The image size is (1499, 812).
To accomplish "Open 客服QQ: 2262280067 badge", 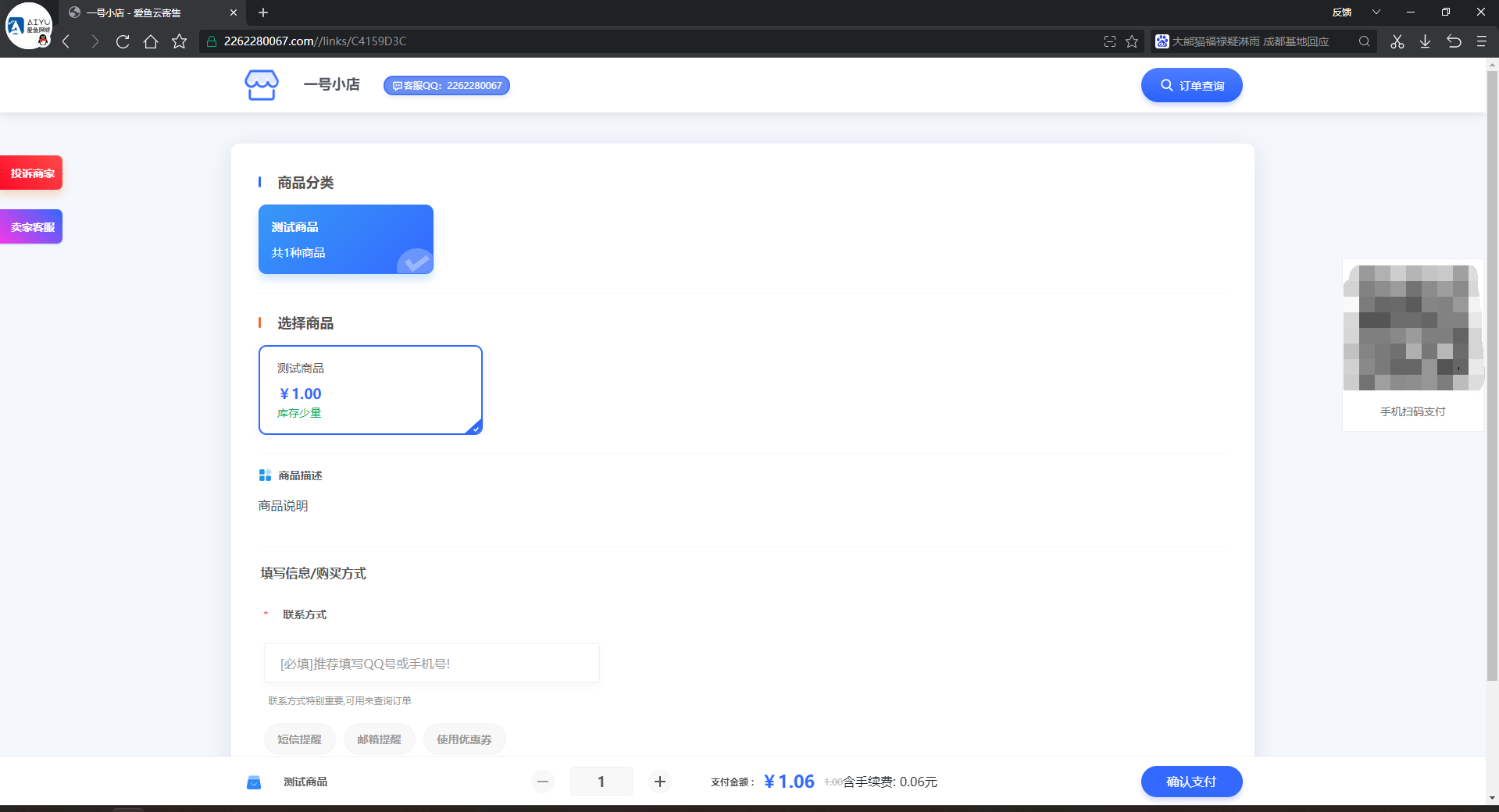I will pyautogui.click(x=447, y=85).
